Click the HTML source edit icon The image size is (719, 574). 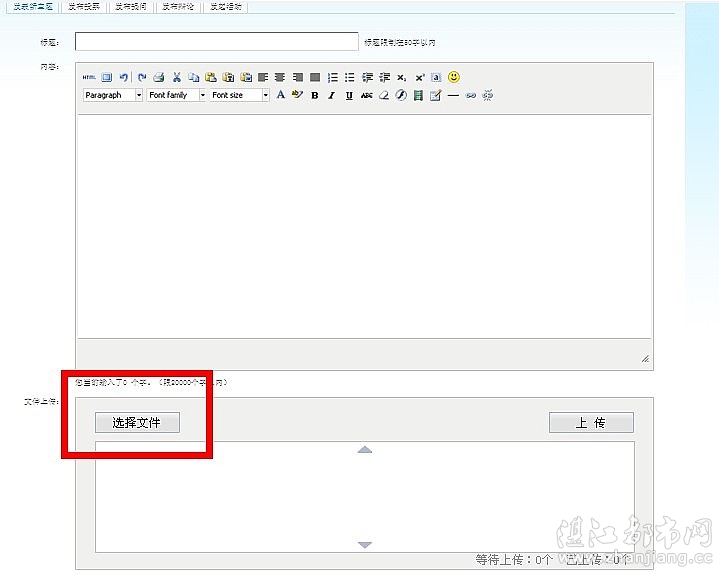(89, 77)
